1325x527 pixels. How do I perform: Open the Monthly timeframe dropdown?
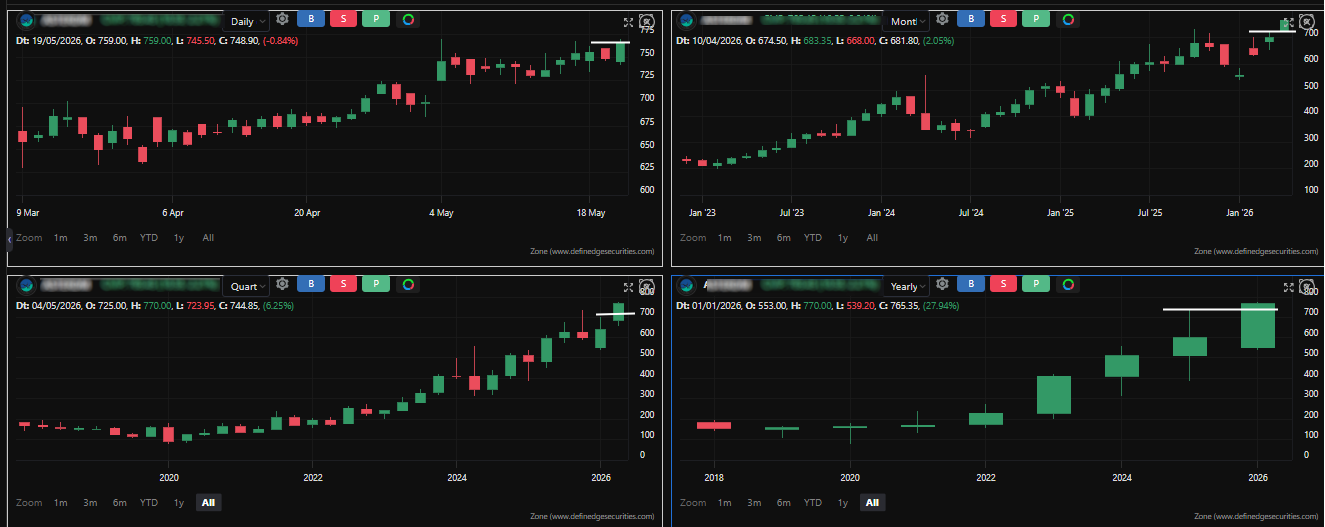[907, 21]
